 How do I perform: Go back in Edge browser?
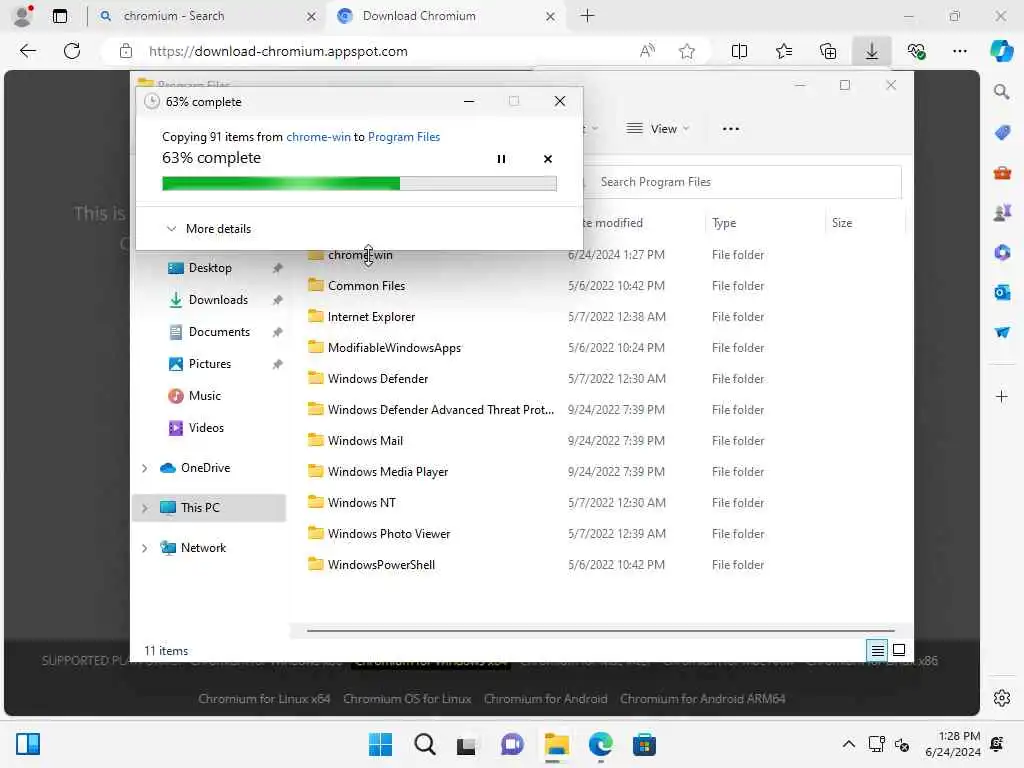point(27,51)
